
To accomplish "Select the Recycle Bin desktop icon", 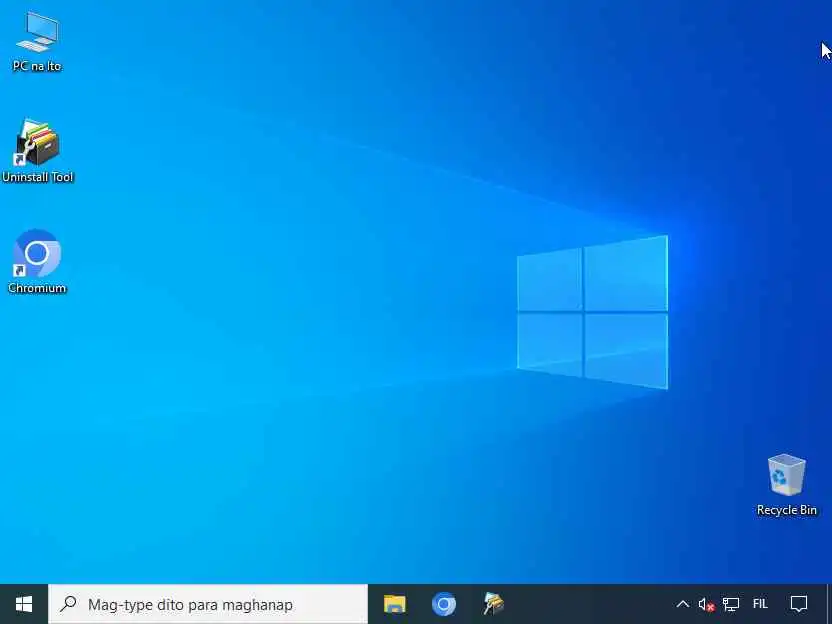I will click(x=786, y=485).
